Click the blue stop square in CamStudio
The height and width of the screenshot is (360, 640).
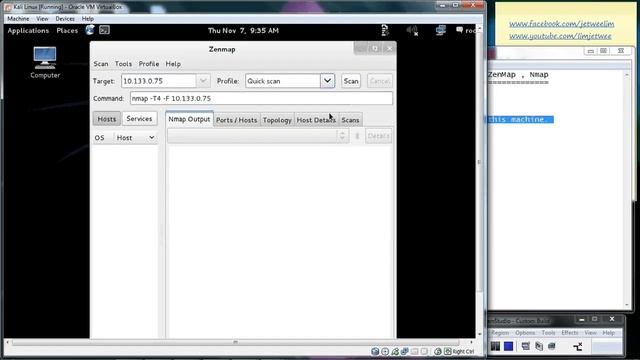pyautogui.click(x=509, y=347)
